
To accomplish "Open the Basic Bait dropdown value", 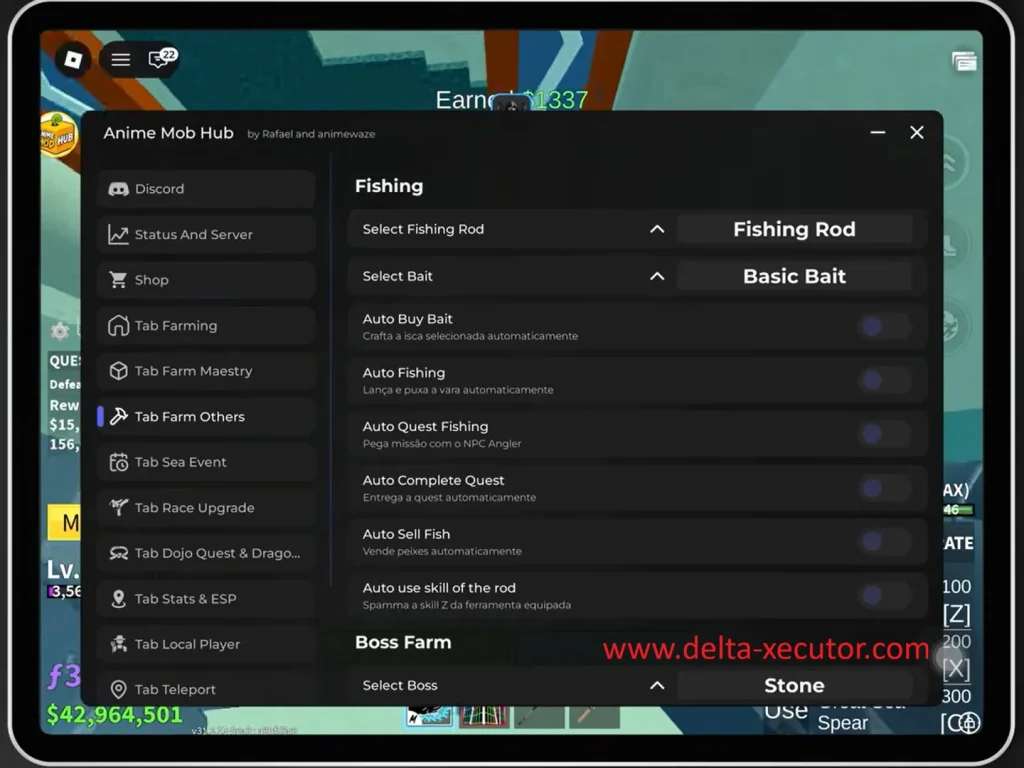I will point(794,276).
